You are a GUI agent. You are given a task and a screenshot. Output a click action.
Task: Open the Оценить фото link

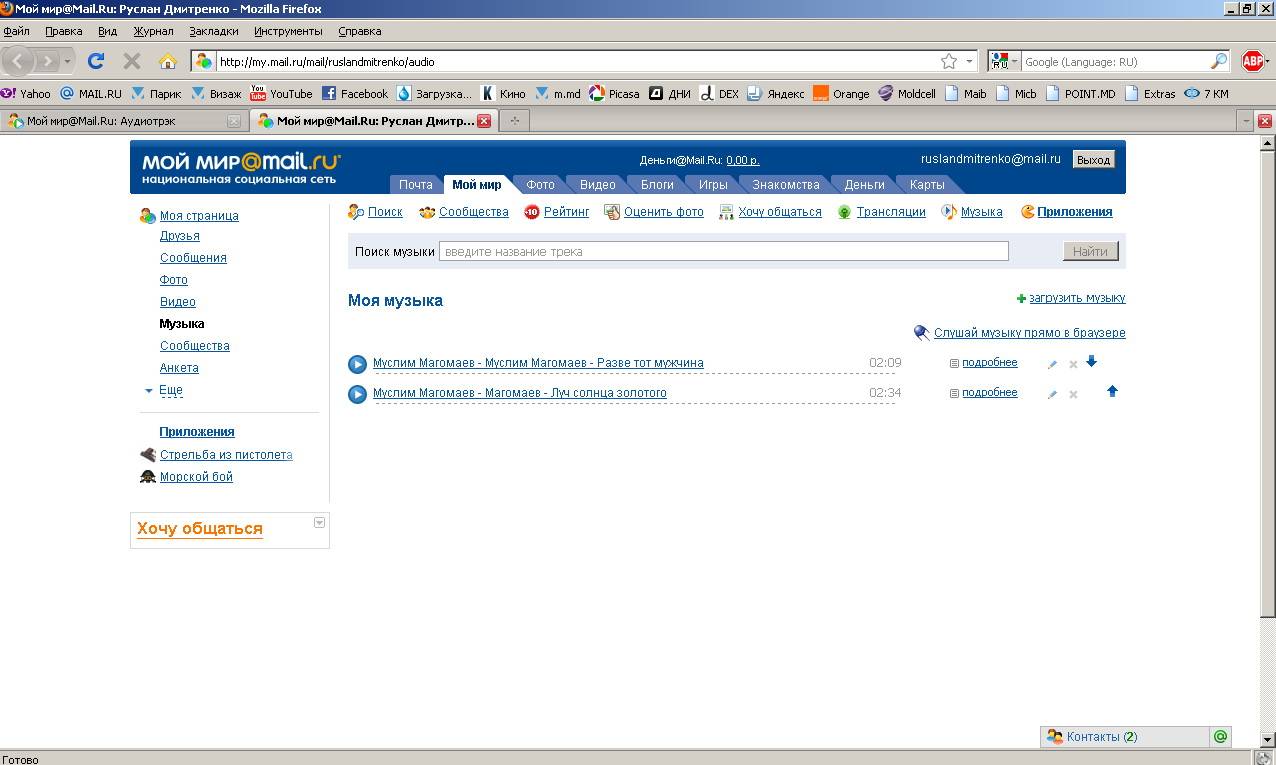[x=663, y=212]
